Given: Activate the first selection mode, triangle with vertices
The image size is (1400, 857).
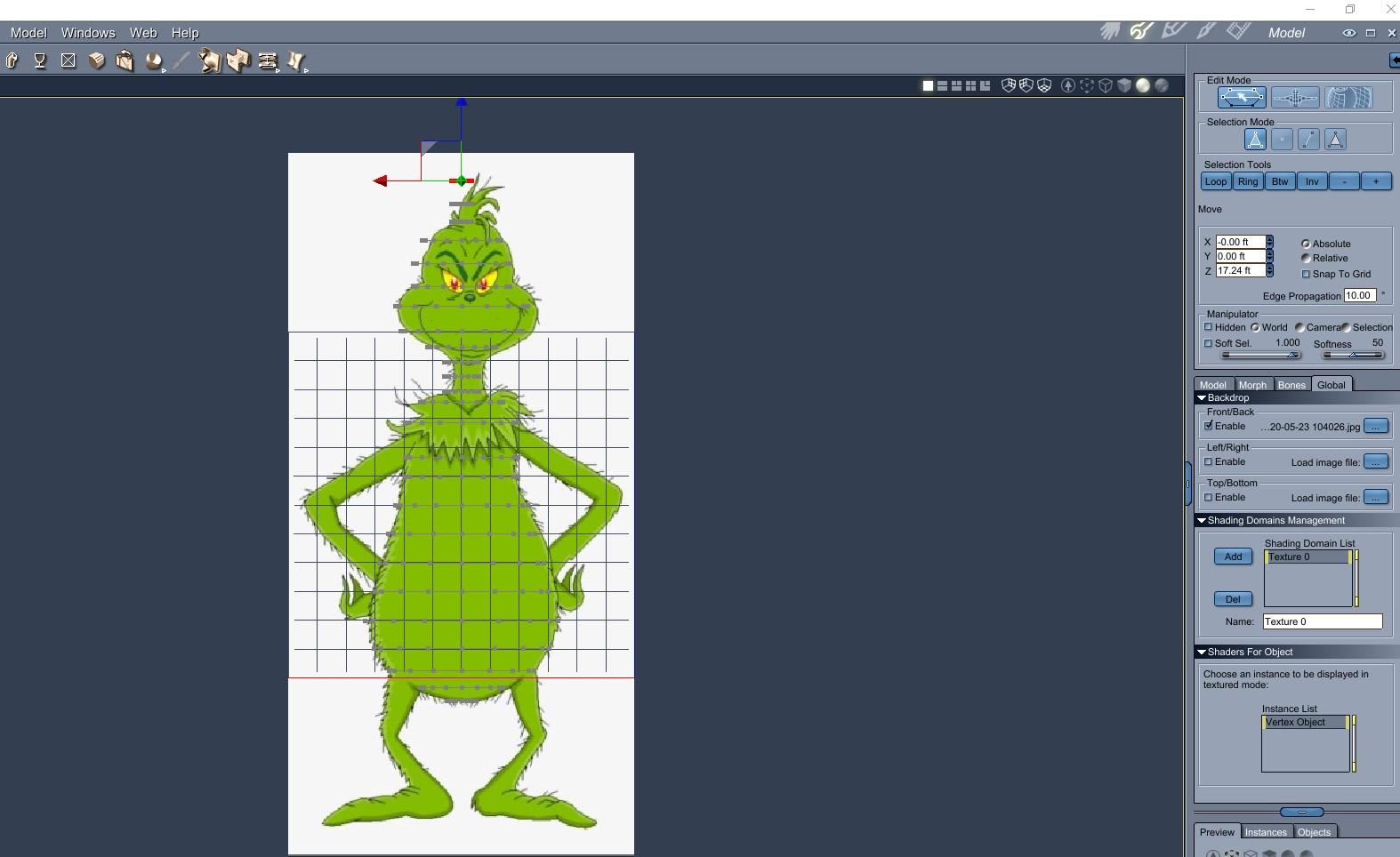Looking at the screenshot, I should [x=1255, y=140].
